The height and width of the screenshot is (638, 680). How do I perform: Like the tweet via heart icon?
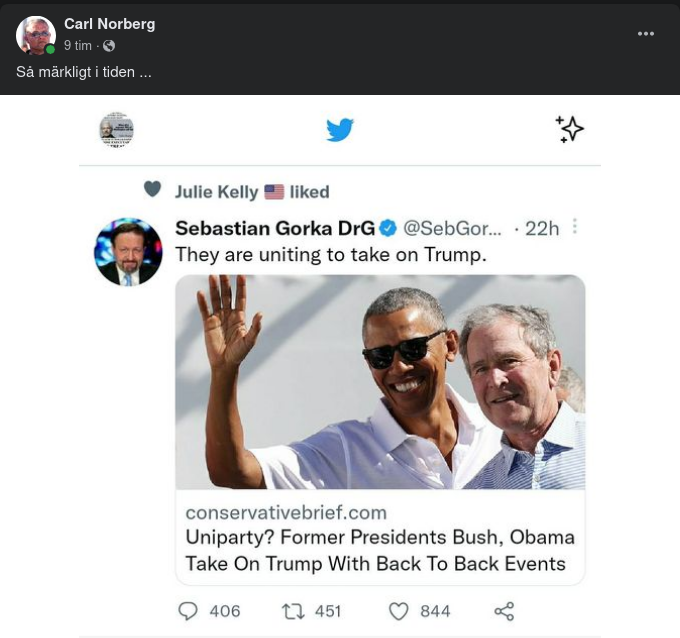point(398,610)
